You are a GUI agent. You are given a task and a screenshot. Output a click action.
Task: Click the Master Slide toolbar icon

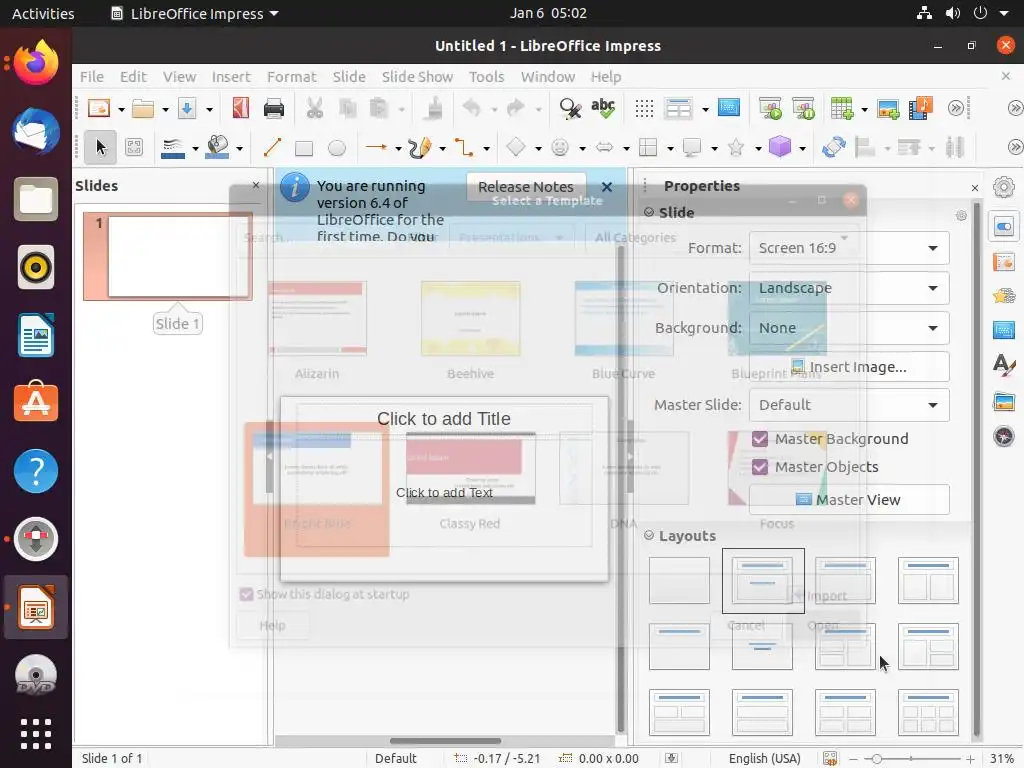(x=729, y=108)
